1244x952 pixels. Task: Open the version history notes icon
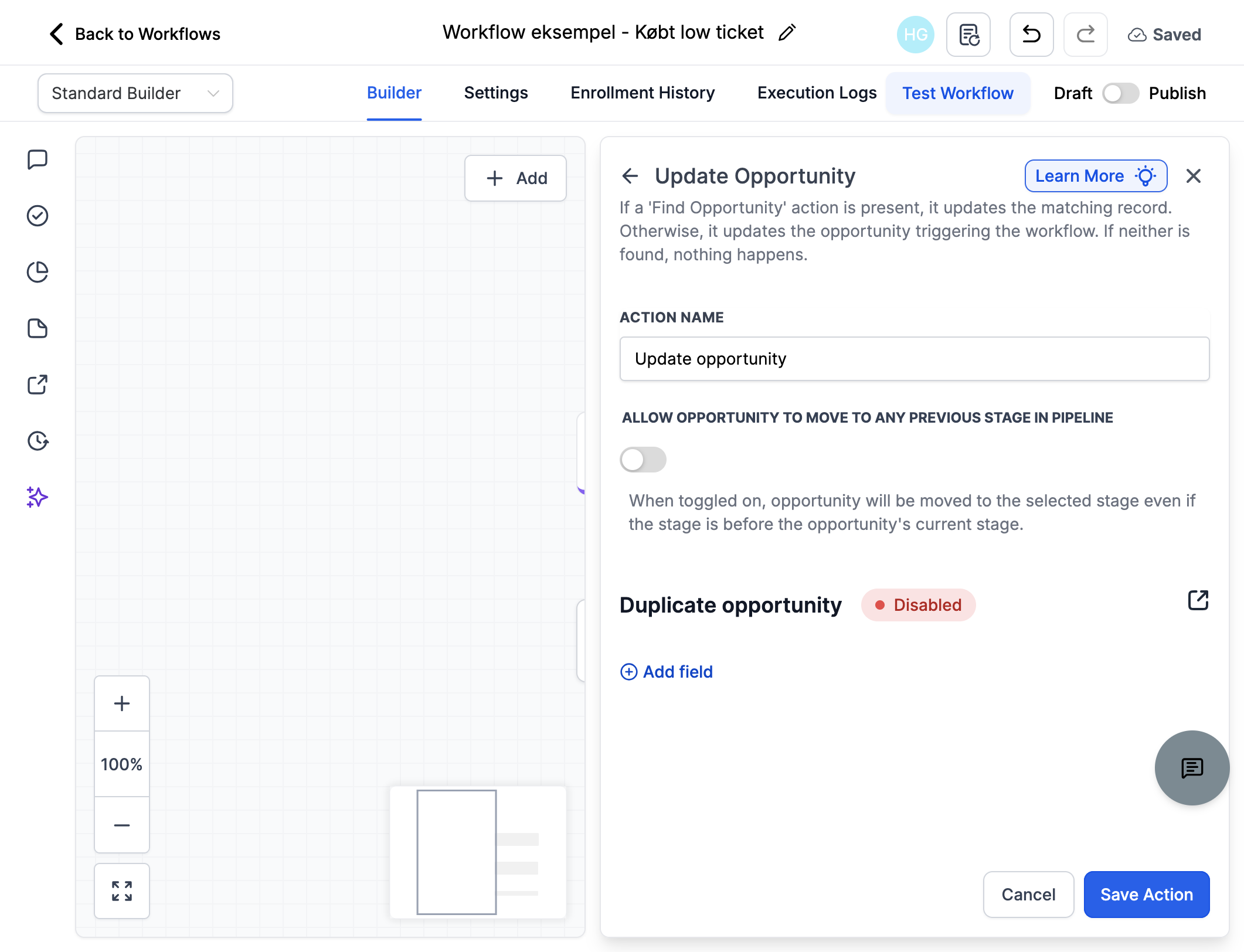(968, 35)
